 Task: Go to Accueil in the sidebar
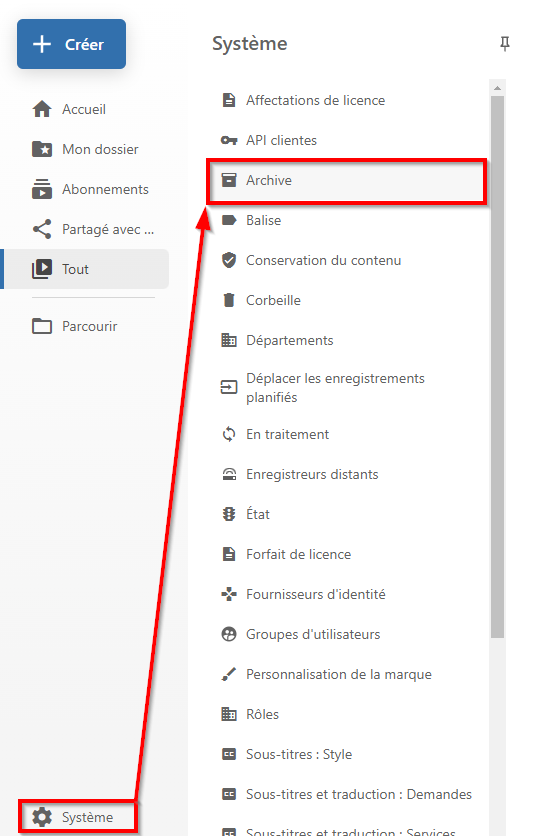pyautogui.click(x=85, y=109)
